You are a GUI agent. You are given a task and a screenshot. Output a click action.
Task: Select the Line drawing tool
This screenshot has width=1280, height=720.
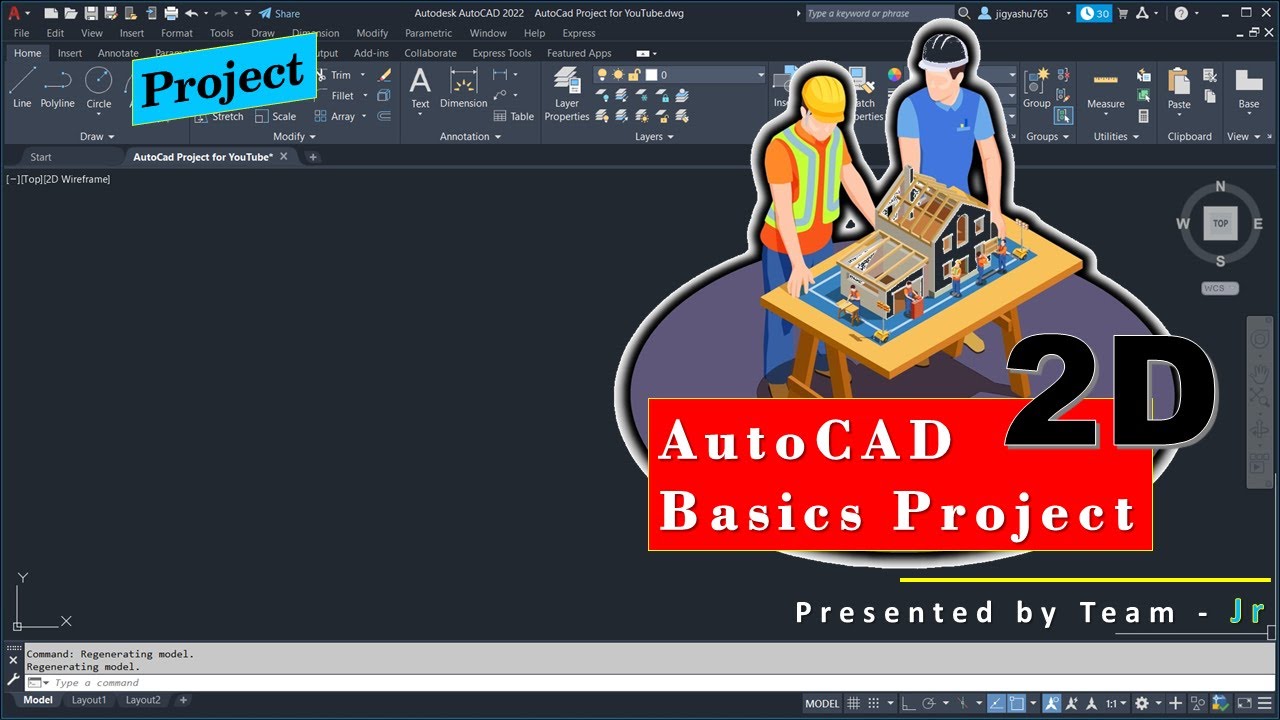tap(22, 88)
